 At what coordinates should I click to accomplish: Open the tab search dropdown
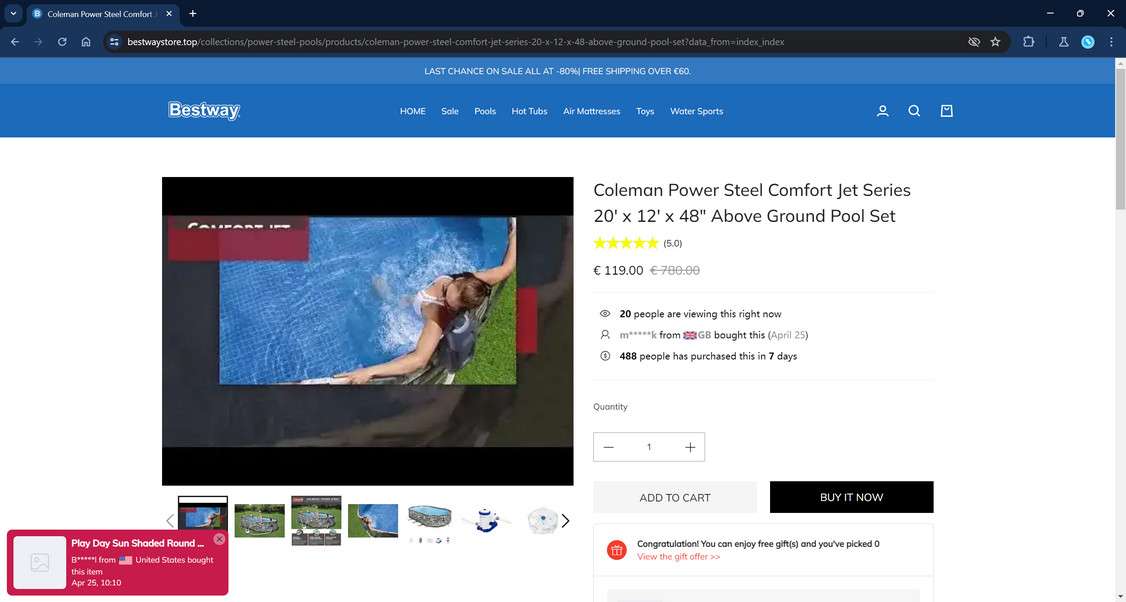click(x=13, y=14)
